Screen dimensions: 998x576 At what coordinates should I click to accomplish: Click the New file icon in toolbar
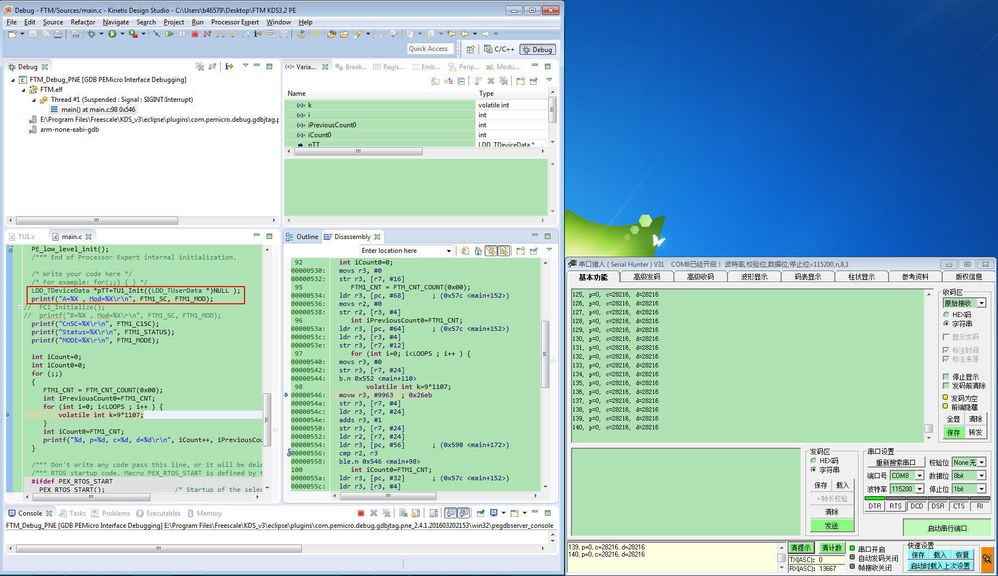pos(12,34)
